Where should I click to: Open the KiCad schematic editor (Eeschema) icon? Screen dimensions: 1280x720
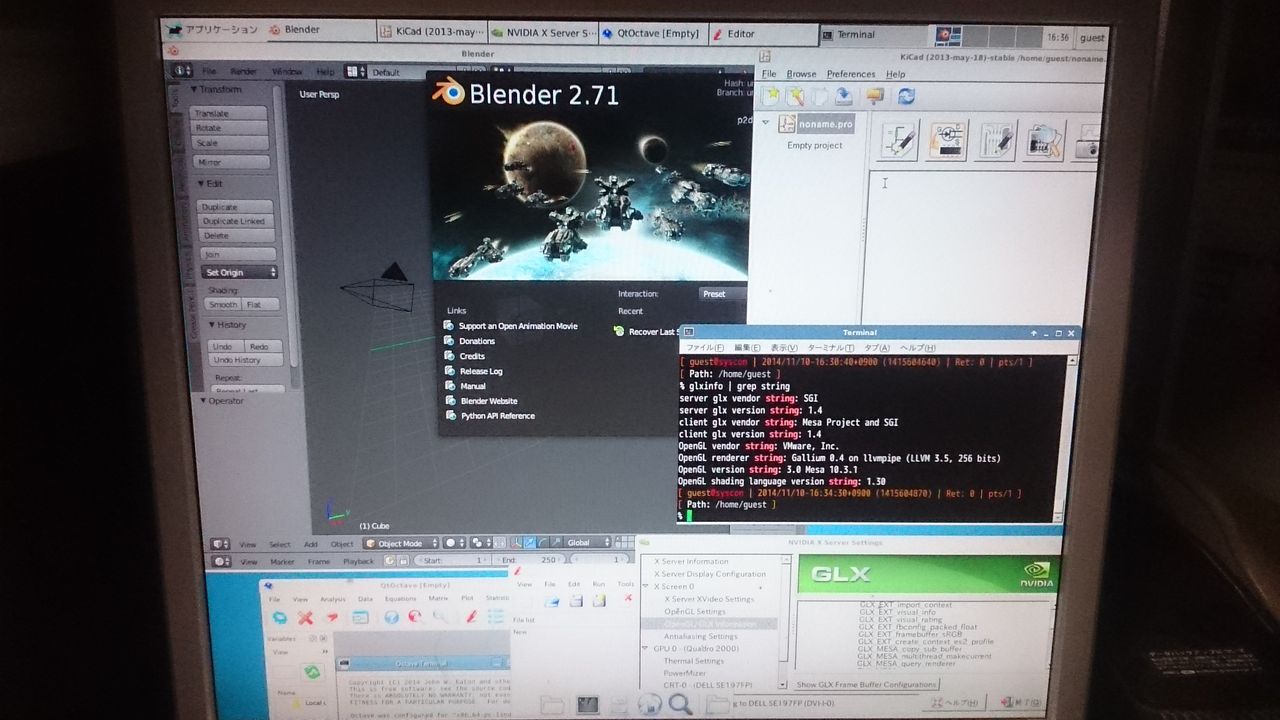pyautogui.click(x=899, y=140)
